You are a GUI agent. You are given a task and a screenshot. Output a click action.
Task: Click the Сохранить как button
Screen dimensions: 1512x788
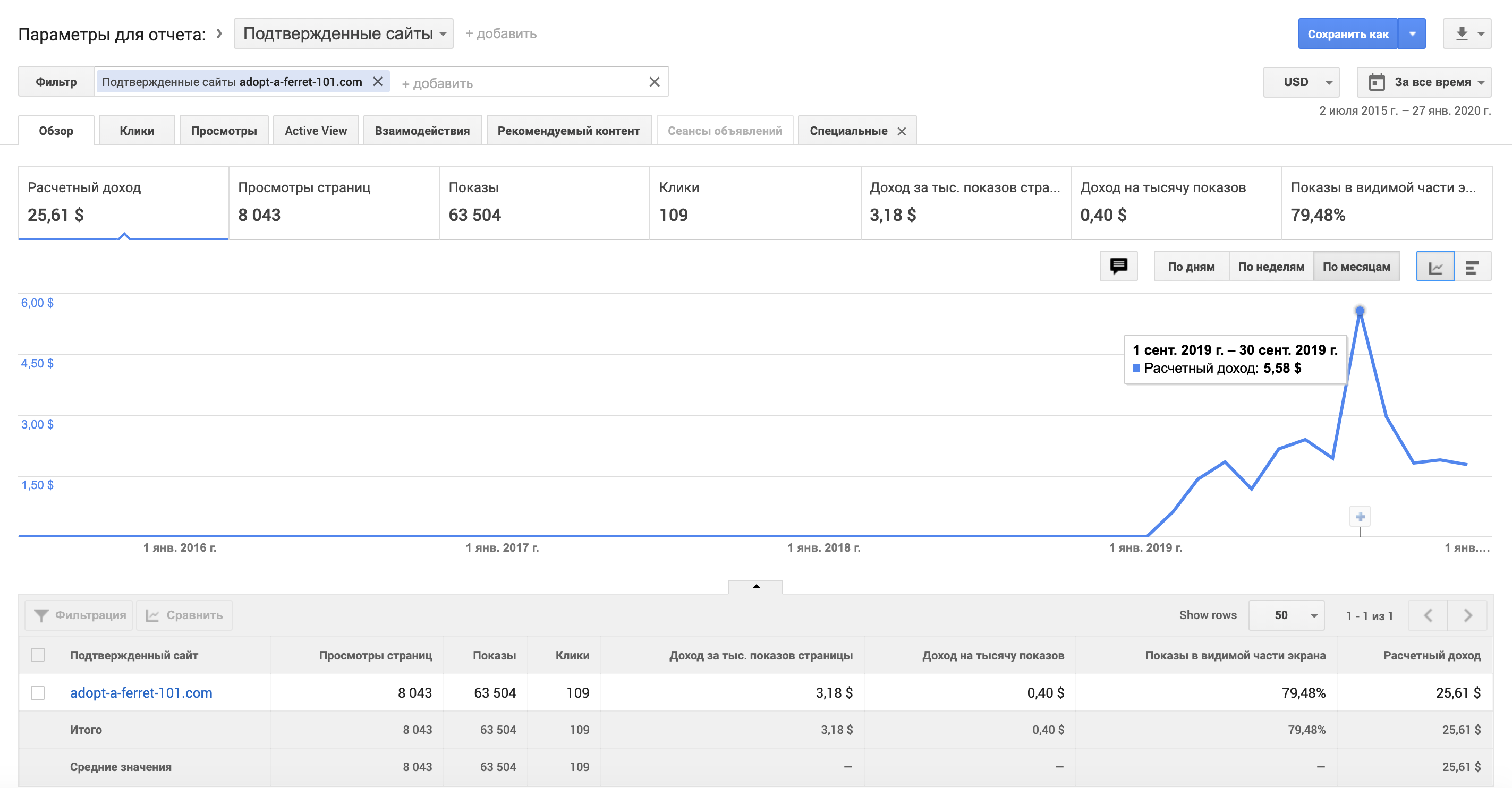pyautogui.click(x=1347, y=34)
